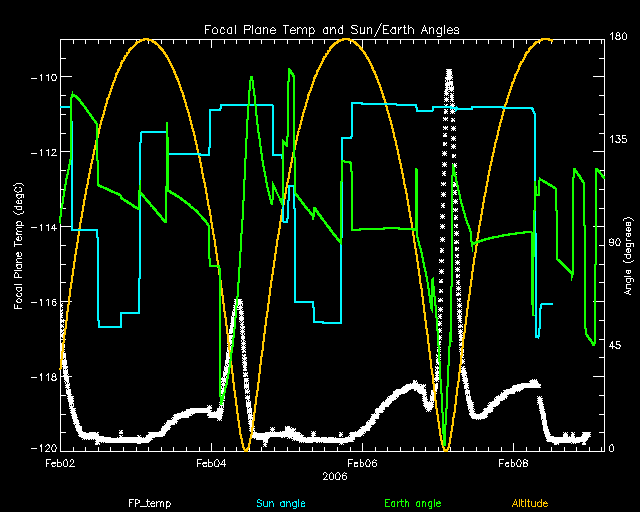Click the -110 left axis tick label
The image size is (640, 512).
(x=42, y=77)
